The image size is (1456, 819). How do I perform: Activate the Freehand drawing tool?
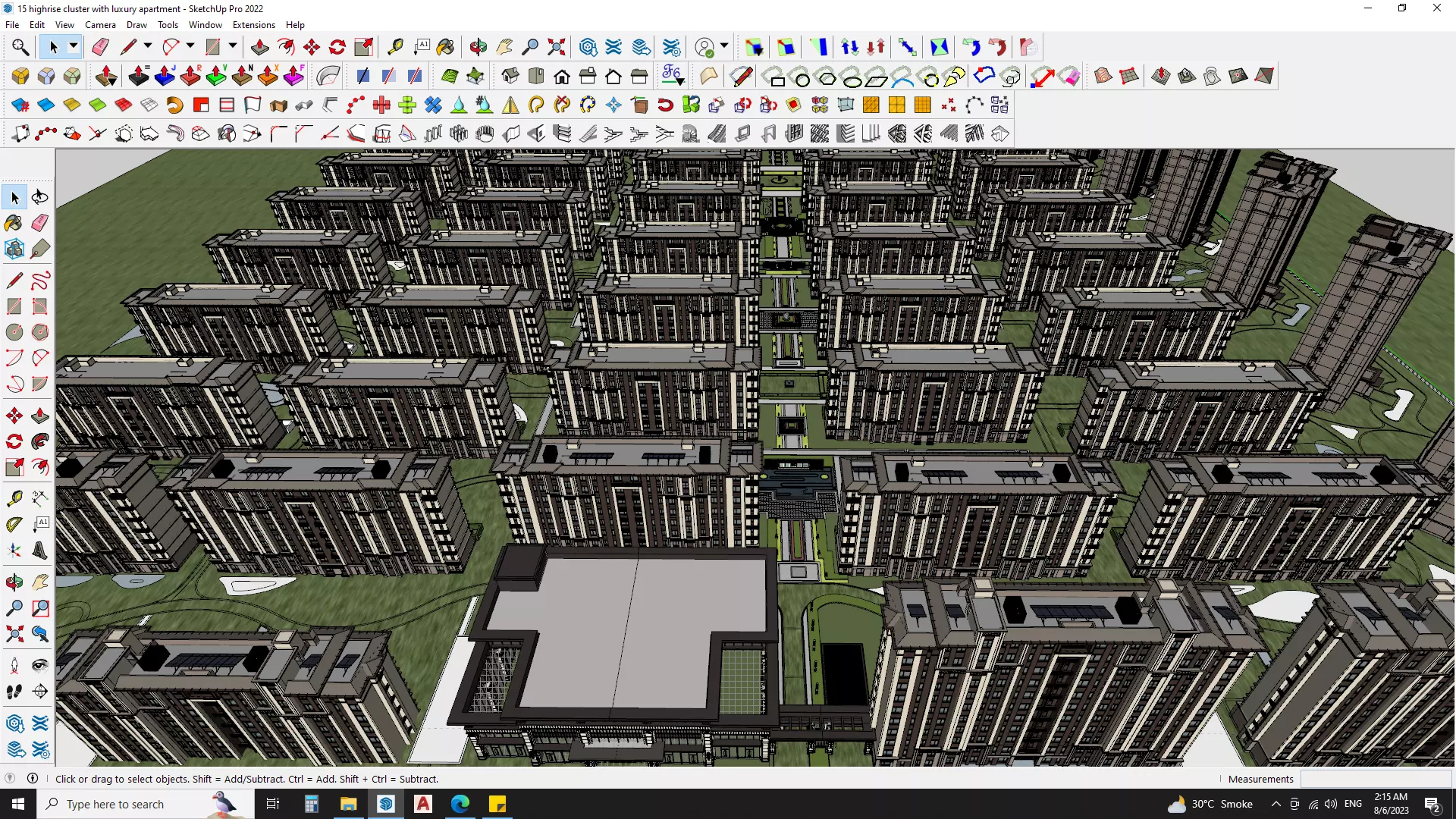tap(40, 281)
